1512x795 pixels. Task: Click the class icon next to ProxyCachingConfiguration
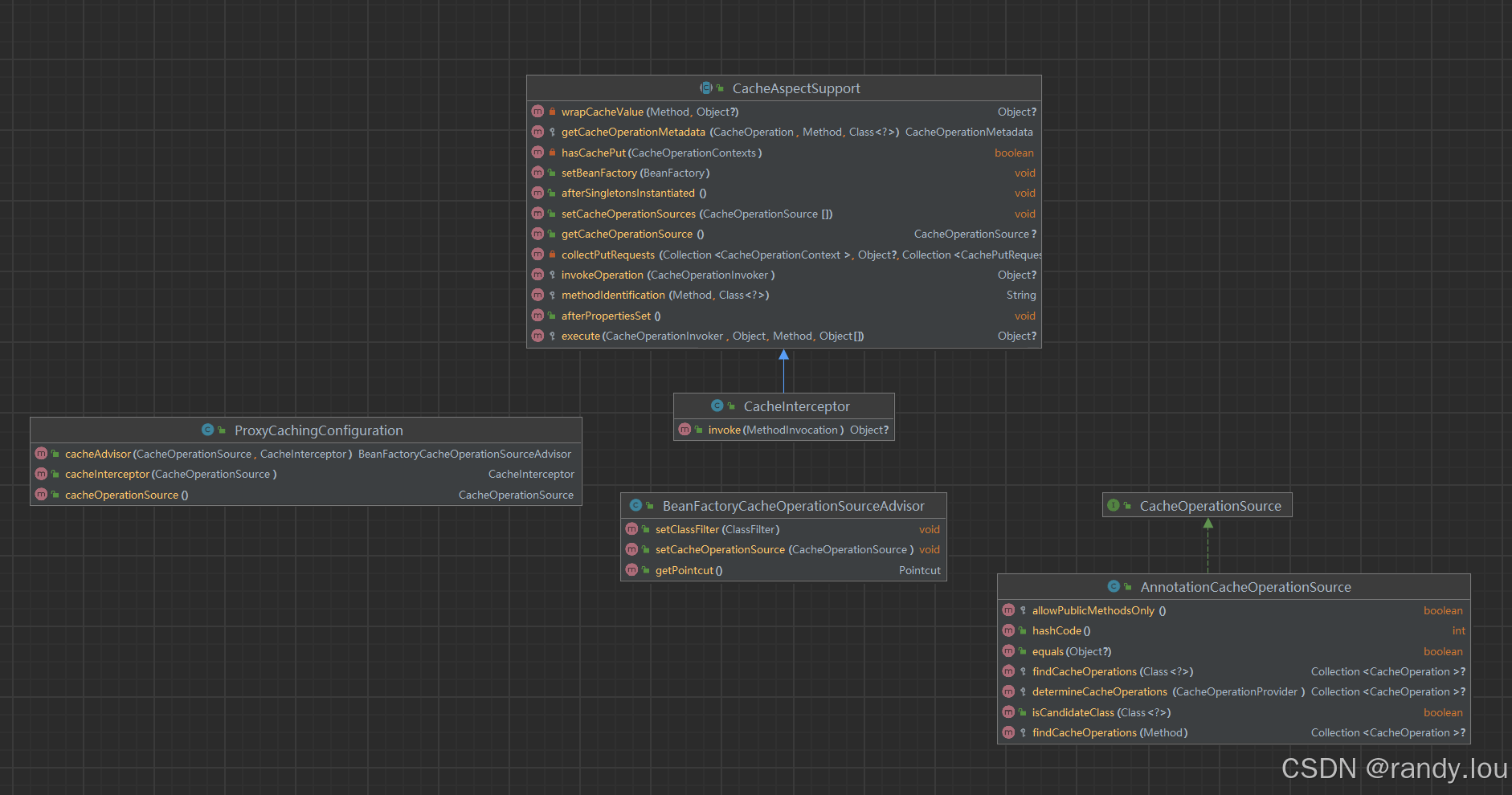click(207, 430)
